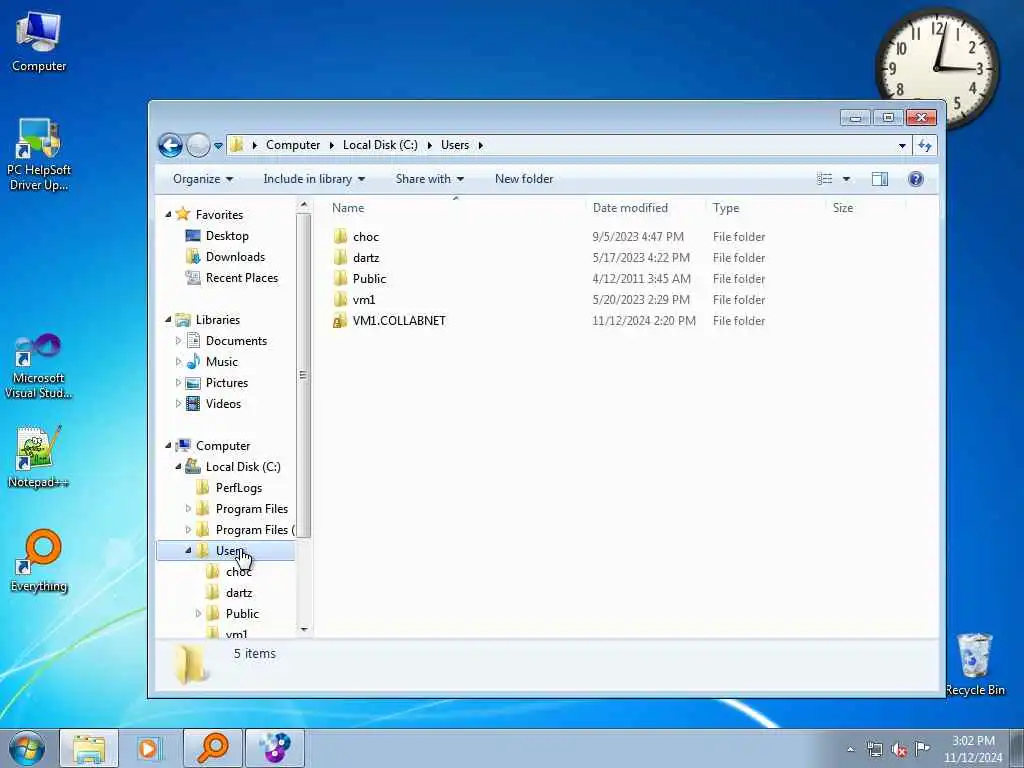Show hidden system tray icons arrow

click(x=850, y=750)
